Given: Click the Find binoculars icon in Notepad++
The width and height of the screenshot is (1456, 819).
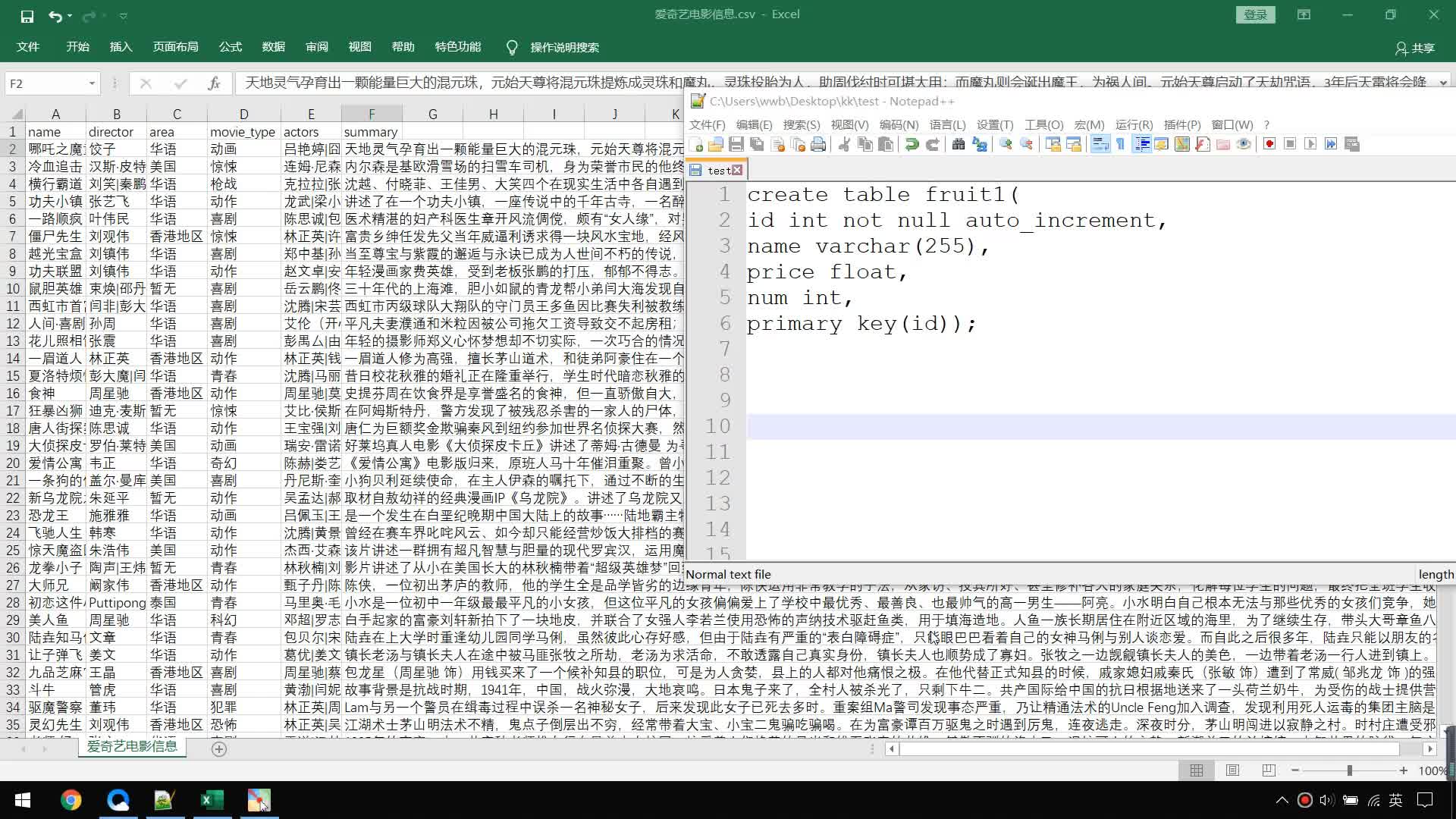Looking at the screenshot, I should (x=959, y=144).
